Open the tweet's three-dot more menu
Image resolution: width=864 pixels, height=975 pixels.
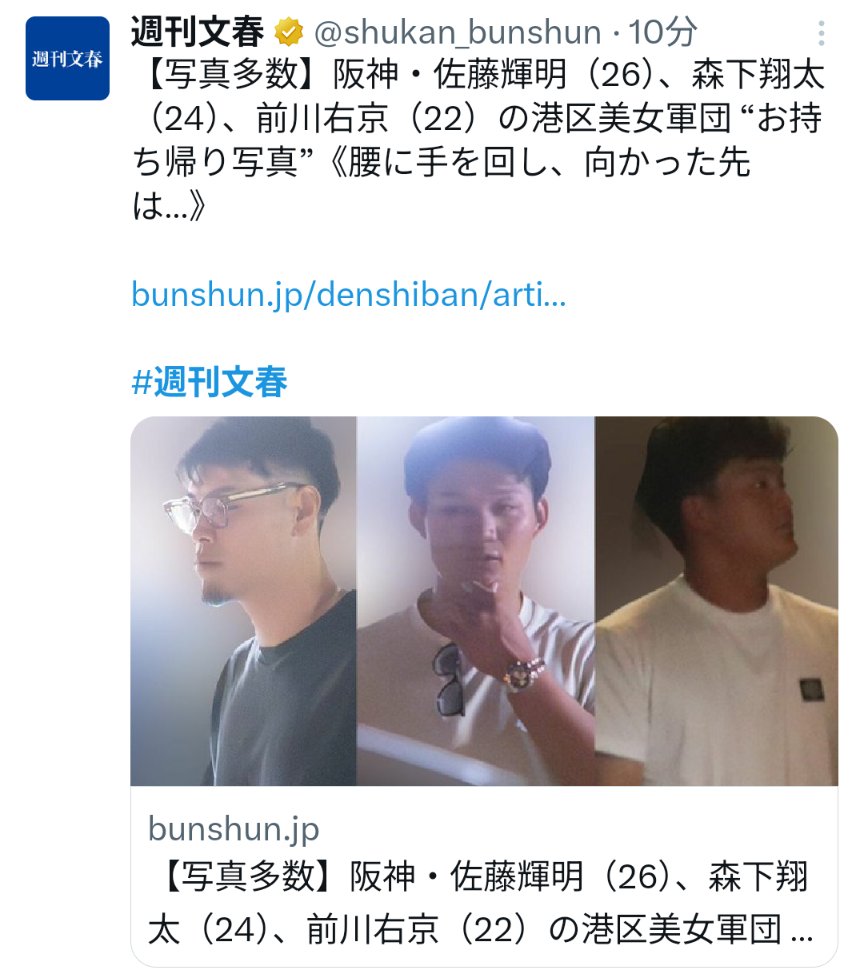[x=821, y=33]
